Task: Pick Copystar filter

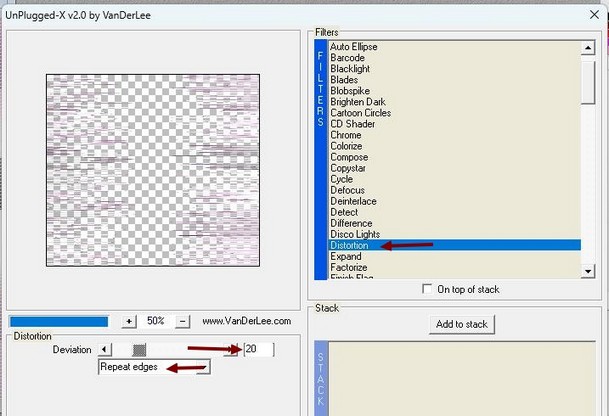Action: [348, 168]
